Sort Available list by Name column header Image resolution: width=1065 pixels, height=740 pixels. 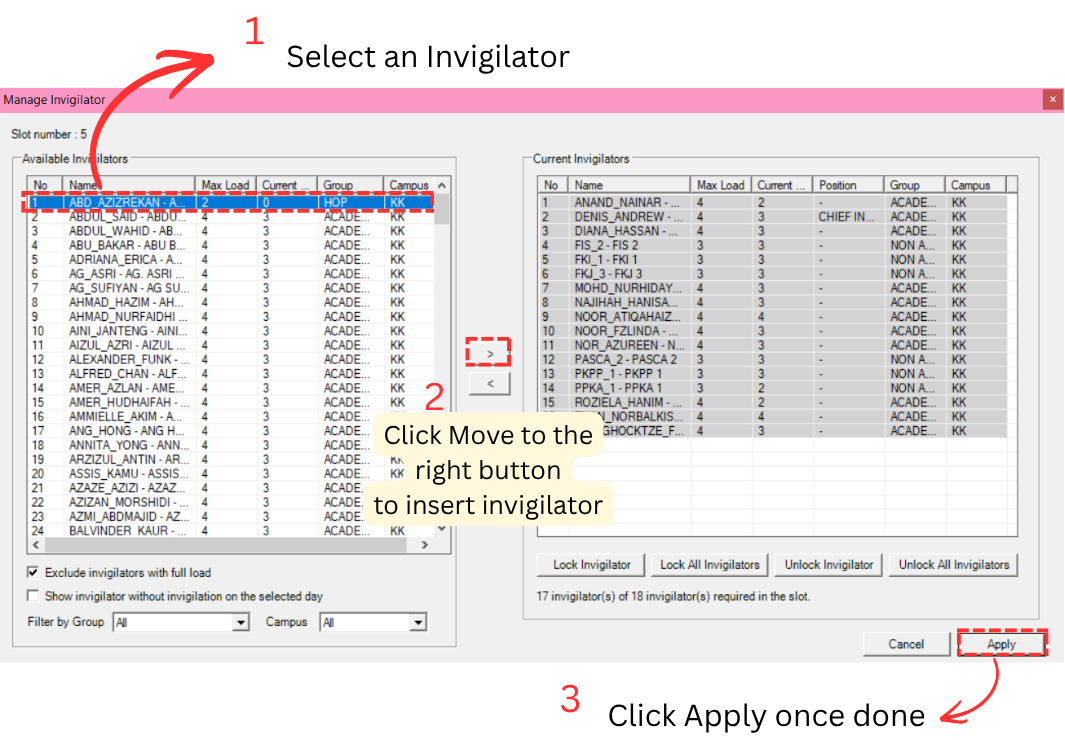129,185
